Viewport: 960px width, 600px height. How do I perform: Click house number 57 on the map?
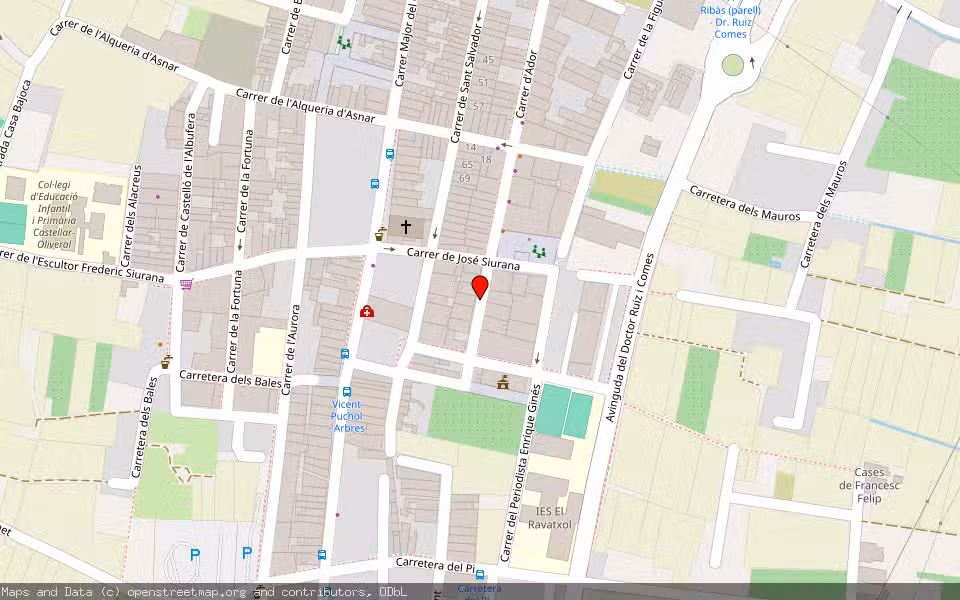[479, 106]
